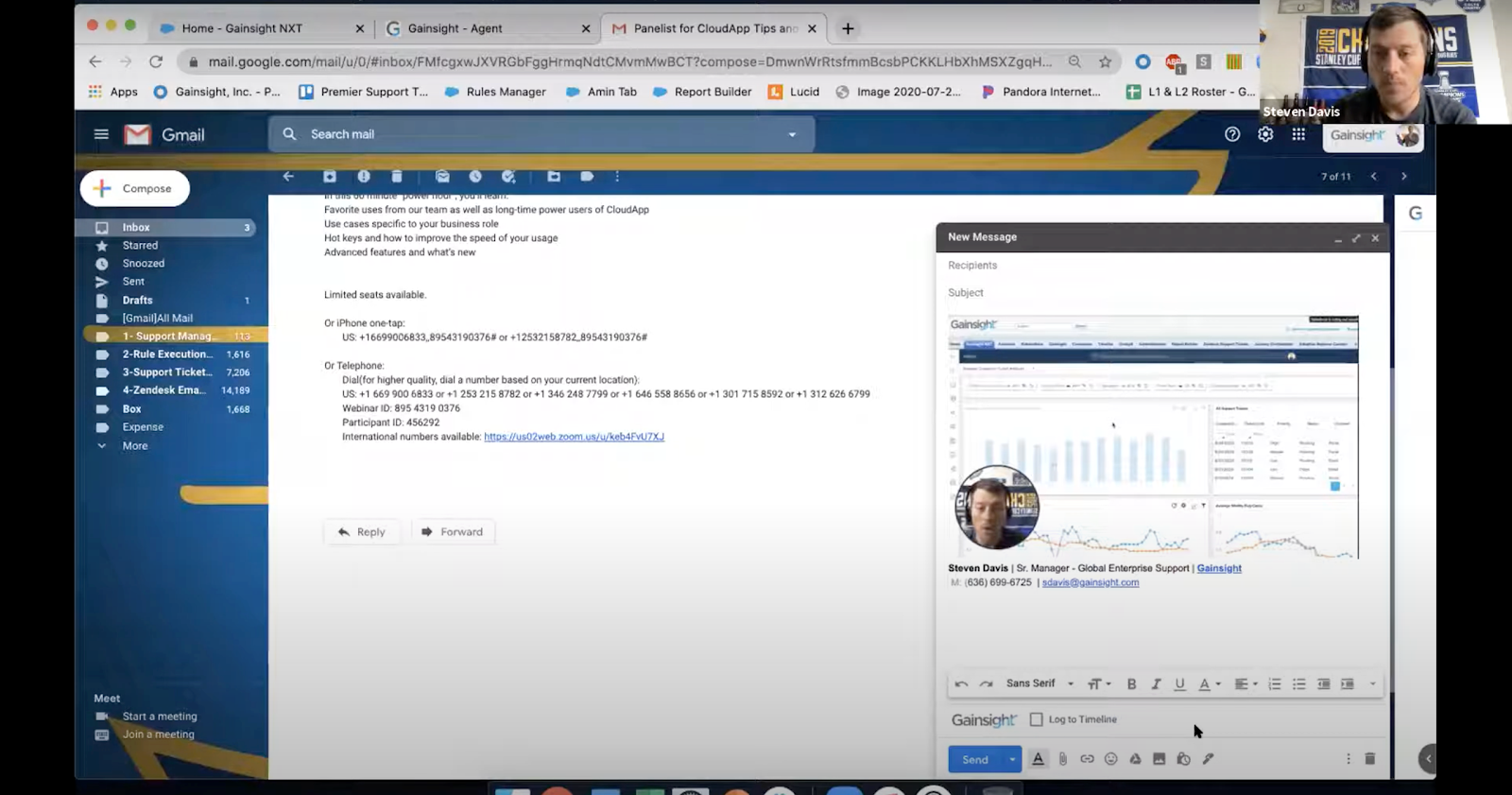Insert an emoji
Viewport: 1512px width, 795px height.
tap(1111, 759)
